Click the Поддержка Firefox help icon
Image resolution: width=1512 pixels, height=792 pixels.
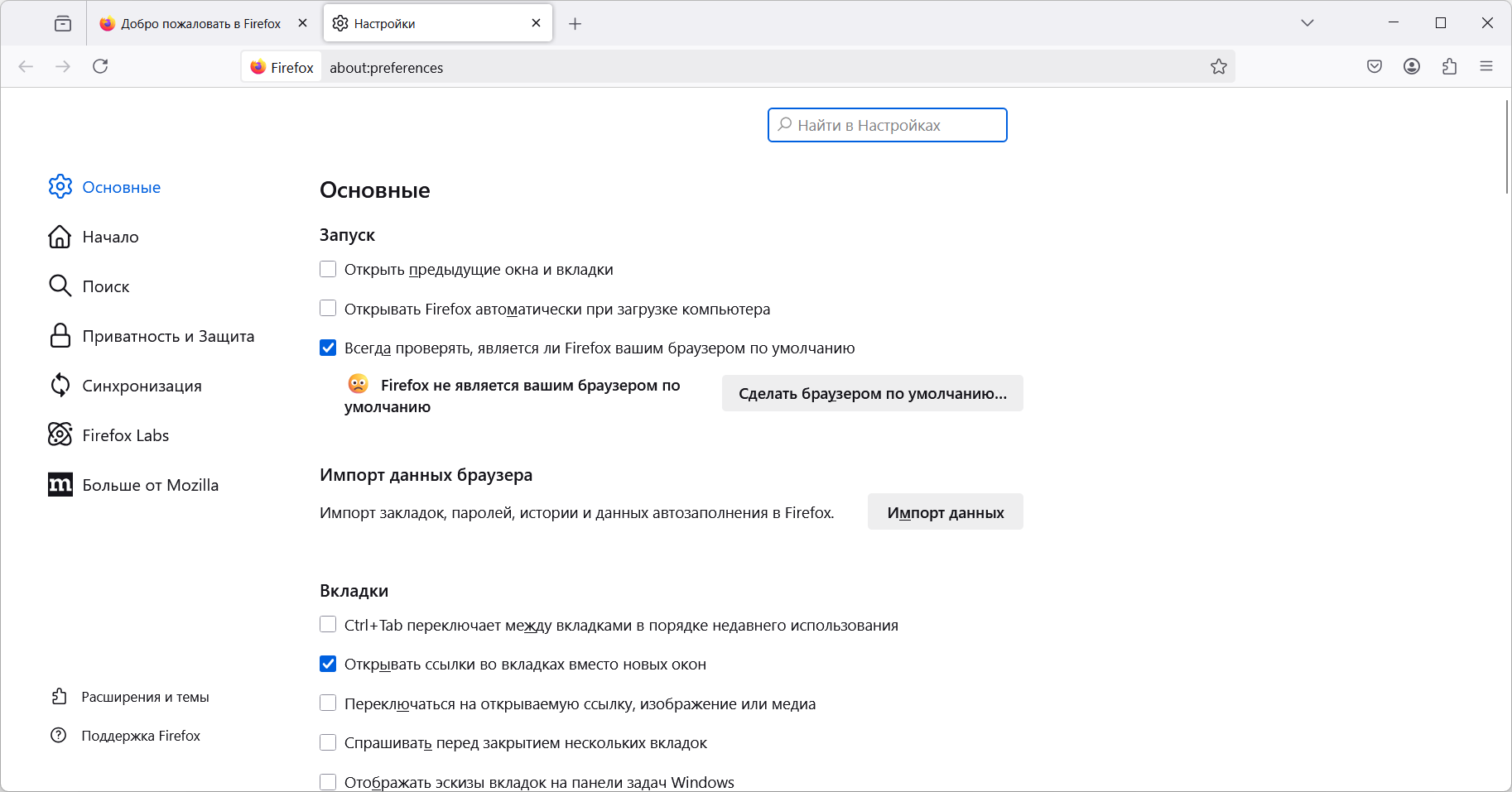click(x=59, y=735)
